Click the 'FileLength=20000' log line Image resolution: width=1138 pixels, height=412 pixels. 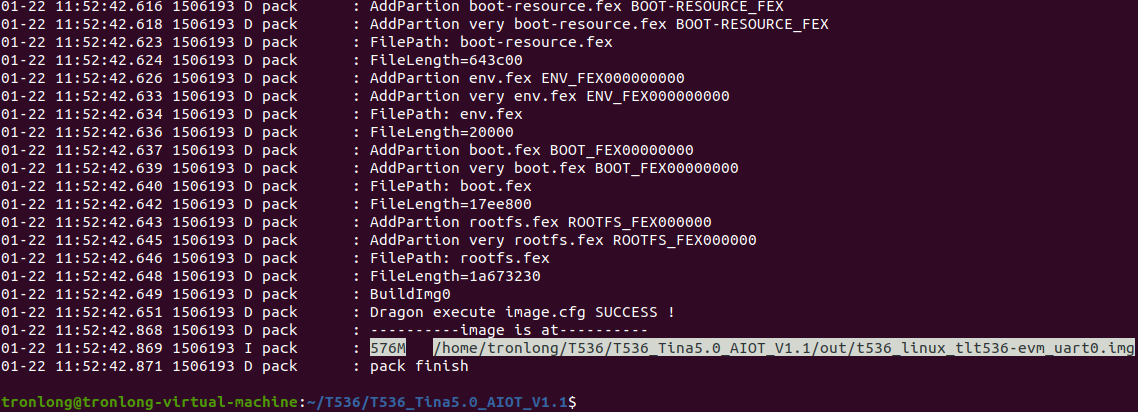click(441, 133)
